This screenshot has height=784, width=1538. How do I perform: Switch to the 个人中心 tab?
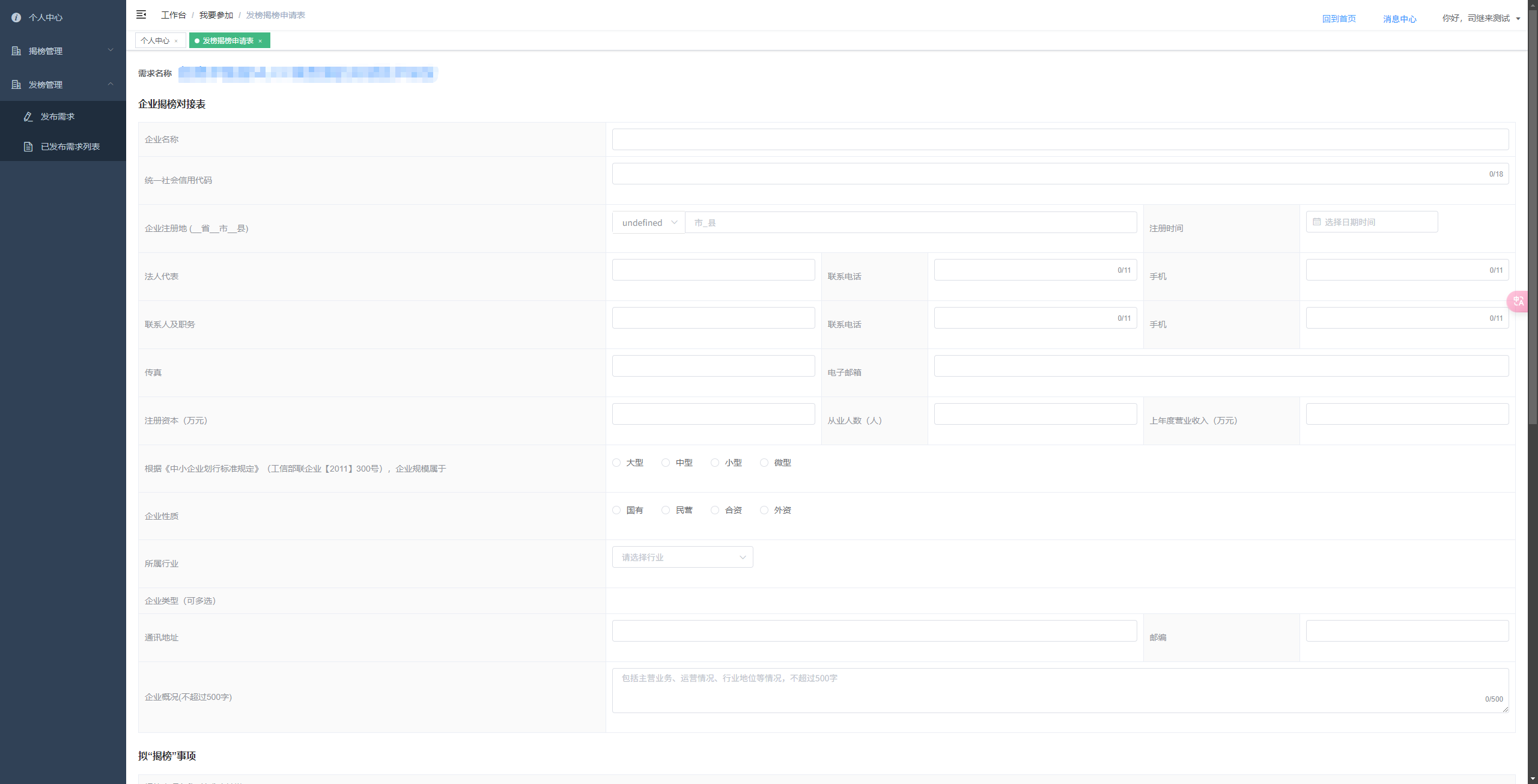pyautogui.click(x=155, y=41)
